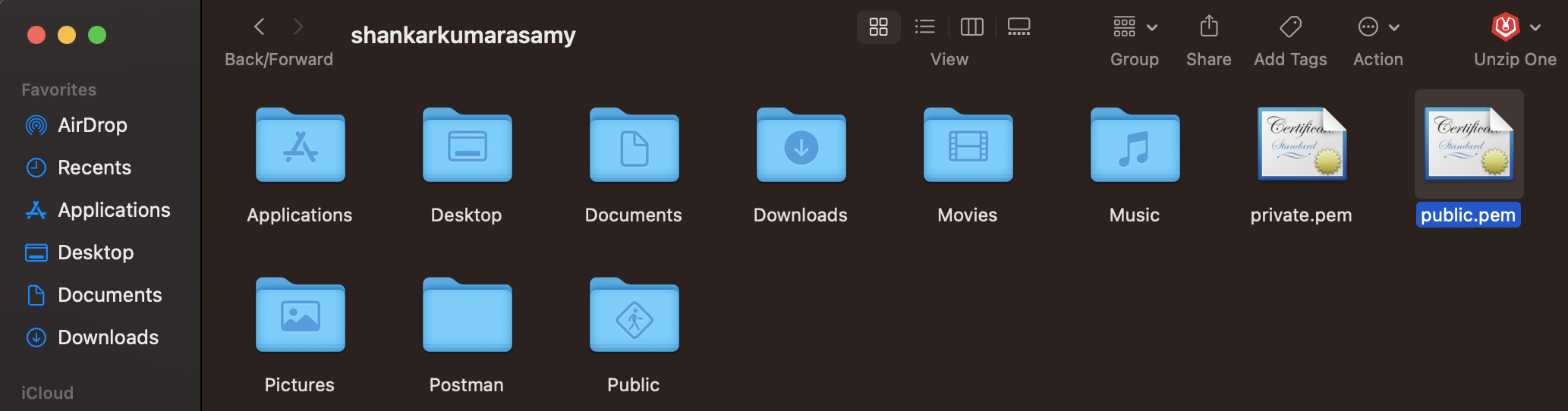This screenshot has width=1568, height=411.
Task: Switch to icon grid view
Action: 878,27
